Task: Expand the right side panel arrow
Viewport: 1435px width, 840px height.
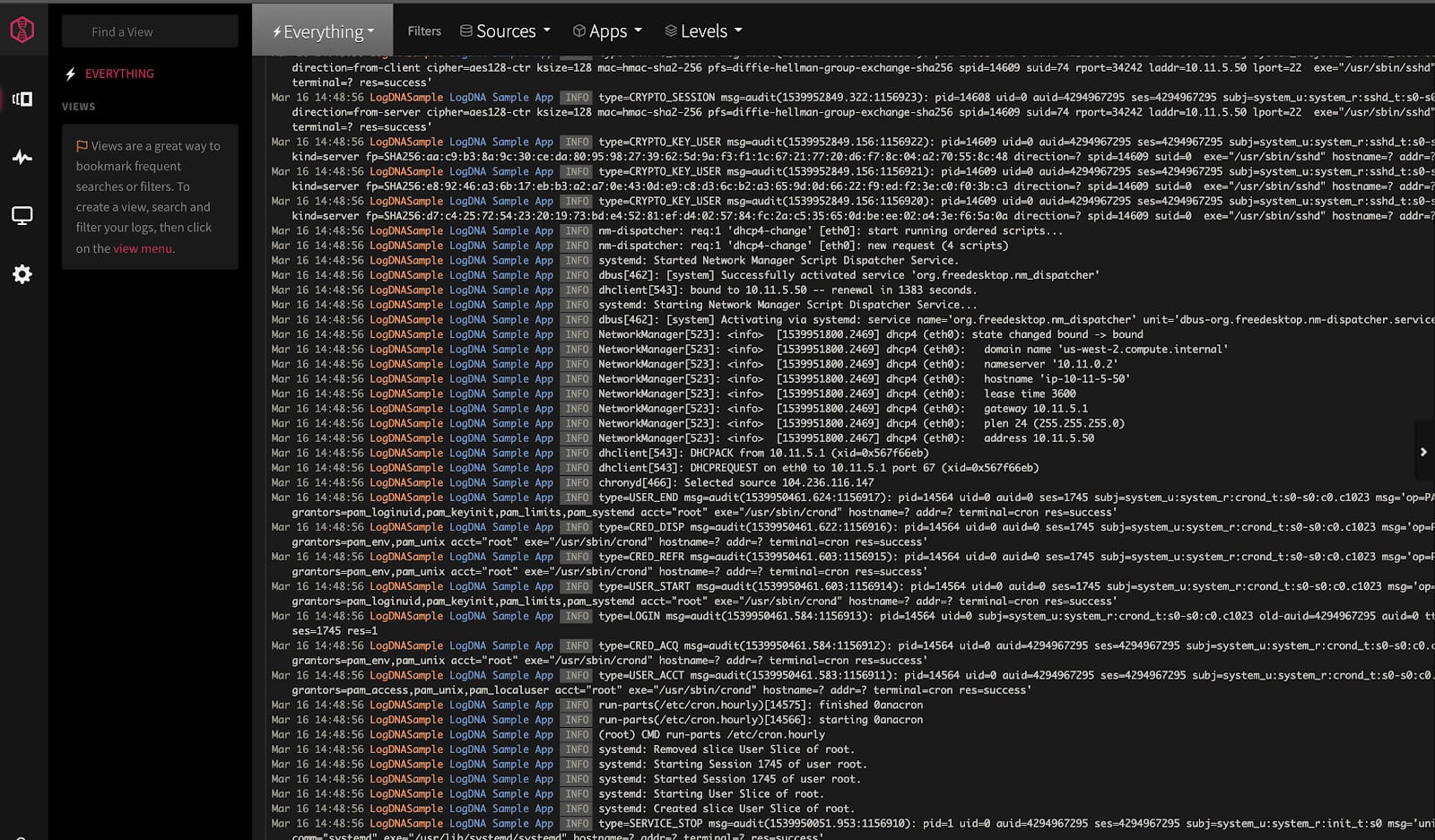Action: [x=1423, y=452]
